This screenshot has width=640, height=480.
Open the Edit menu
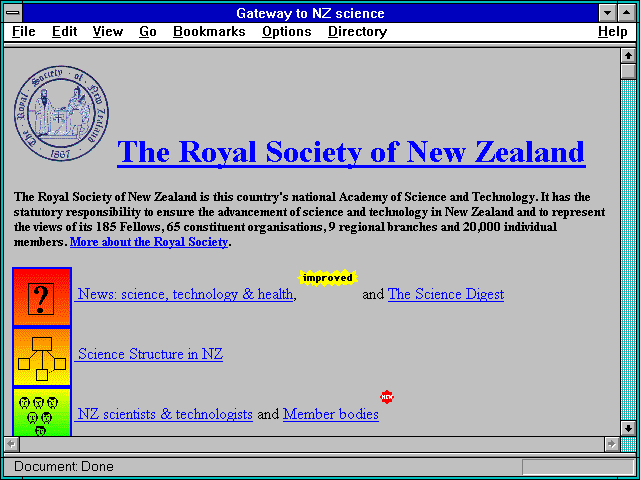coord(64,32)
